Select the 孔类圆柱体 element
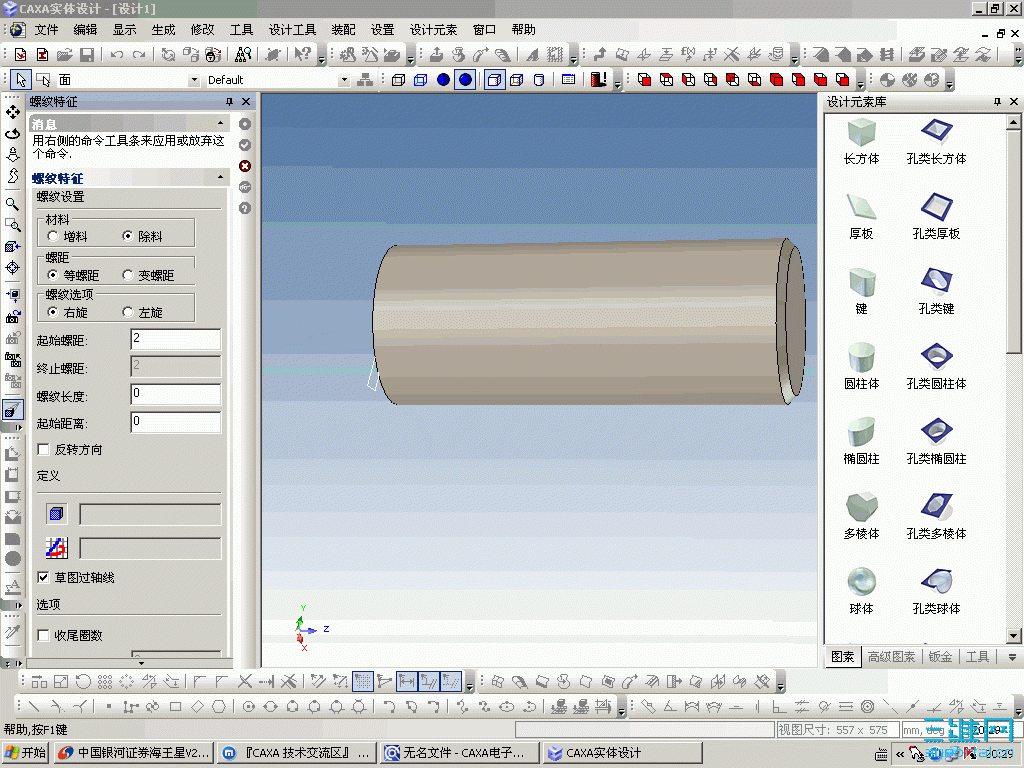Image resolution: width=1024 pixels, height=768 pixels. pos(936,367)
